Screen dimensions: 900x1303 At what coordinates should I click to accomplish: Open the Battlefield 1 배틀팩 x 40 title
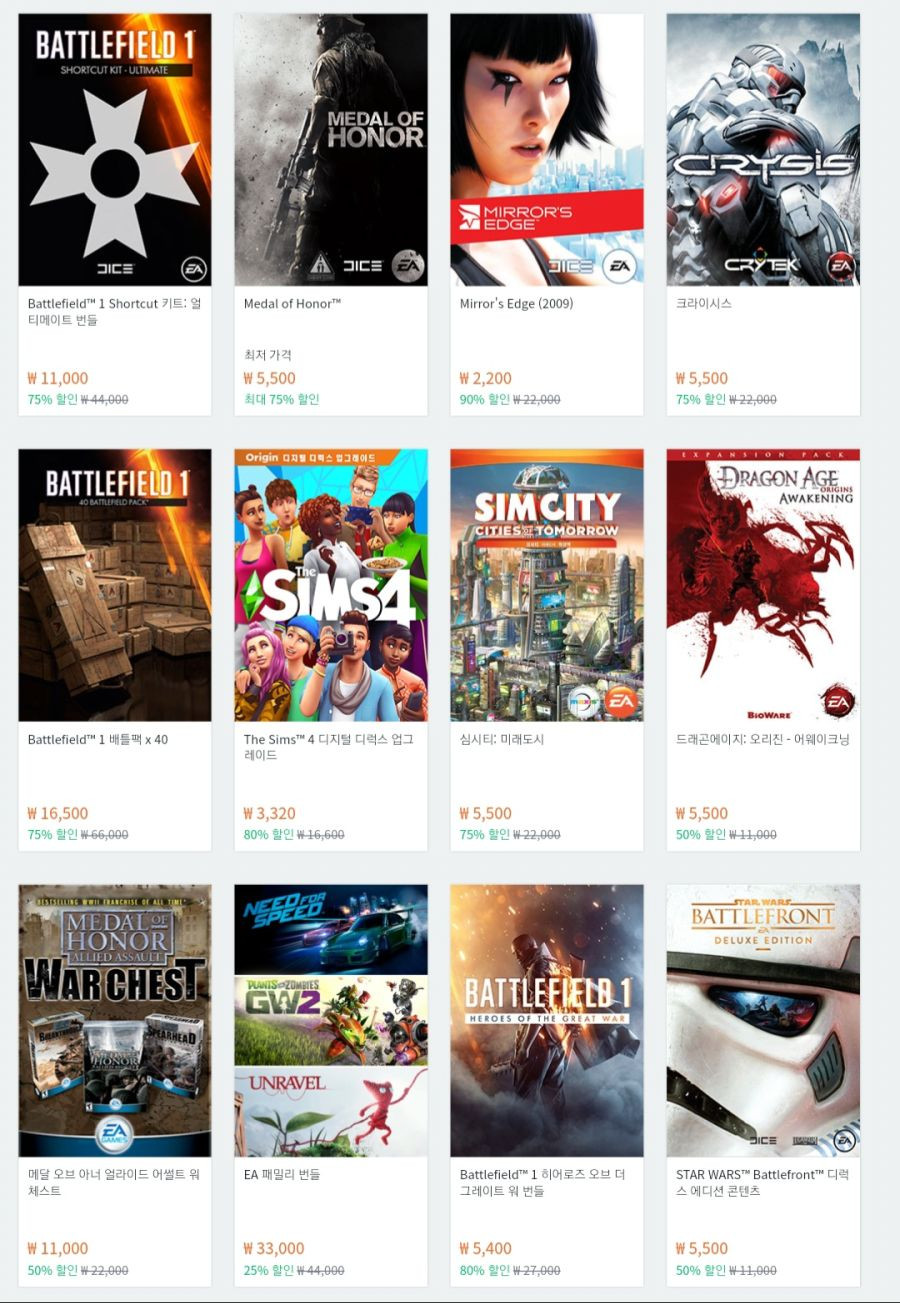[98, 739]
